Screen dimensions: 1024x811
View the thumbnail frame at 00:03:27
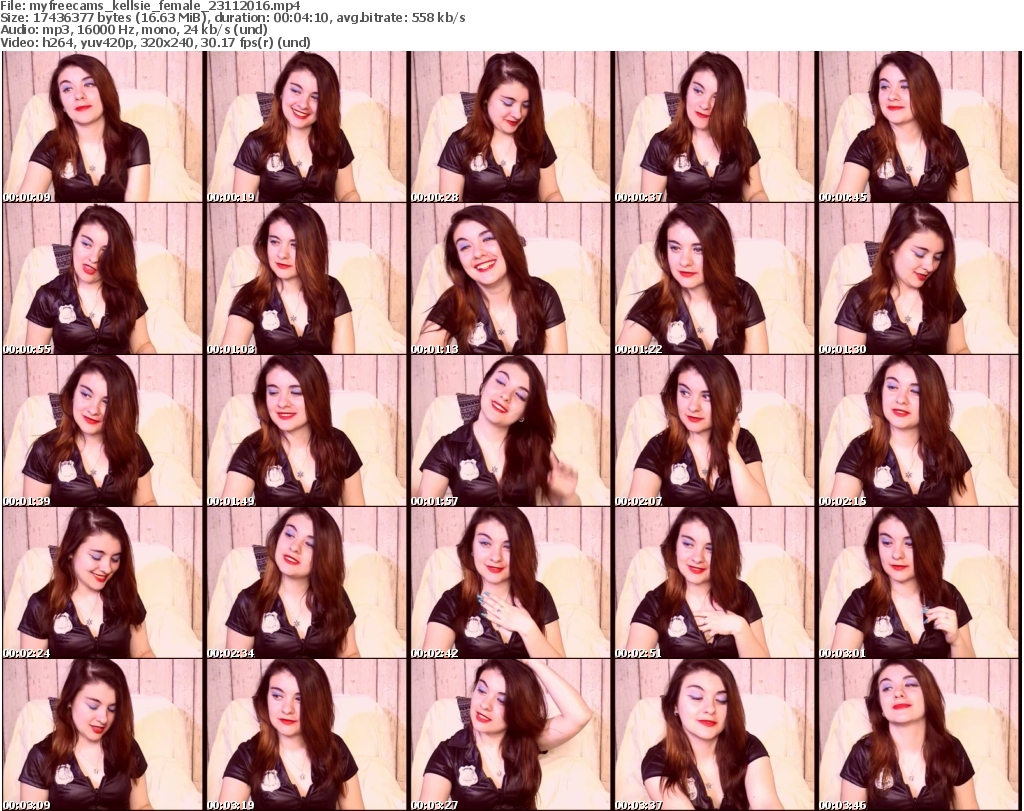[511, 735]
